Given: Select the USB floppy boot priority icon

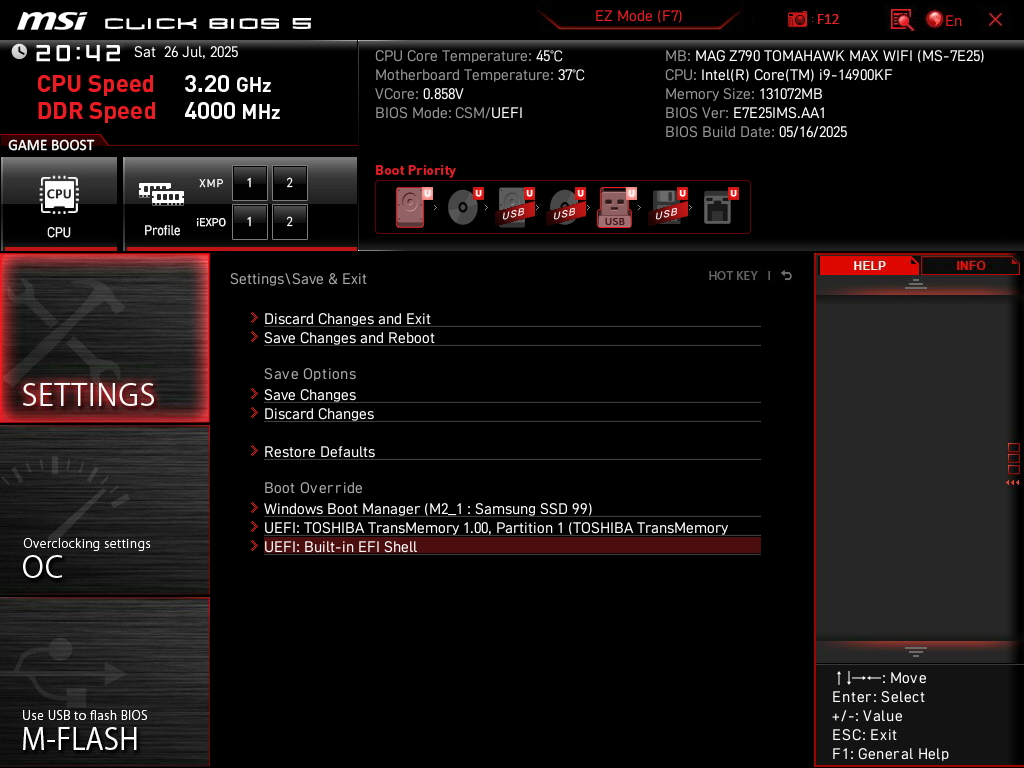Looking at the screenshot, I should point(667,207).
